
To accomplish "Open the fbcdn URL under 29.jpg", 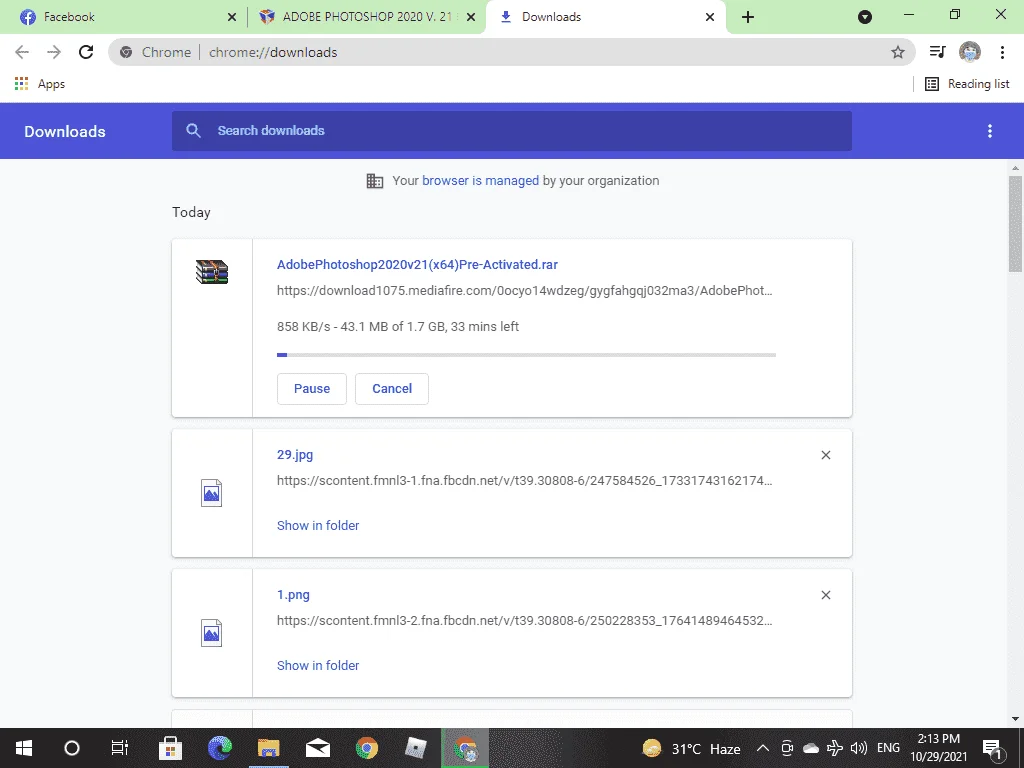I will click(x=524, y=481).
